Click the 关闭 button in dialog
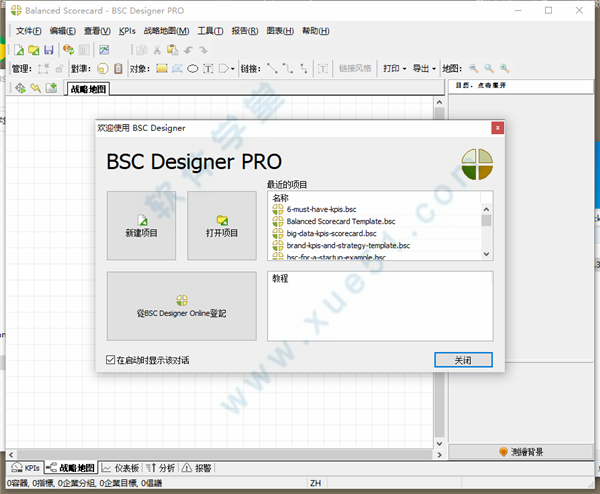The height and width of the screenshot is (494, 600). [463, 360]
